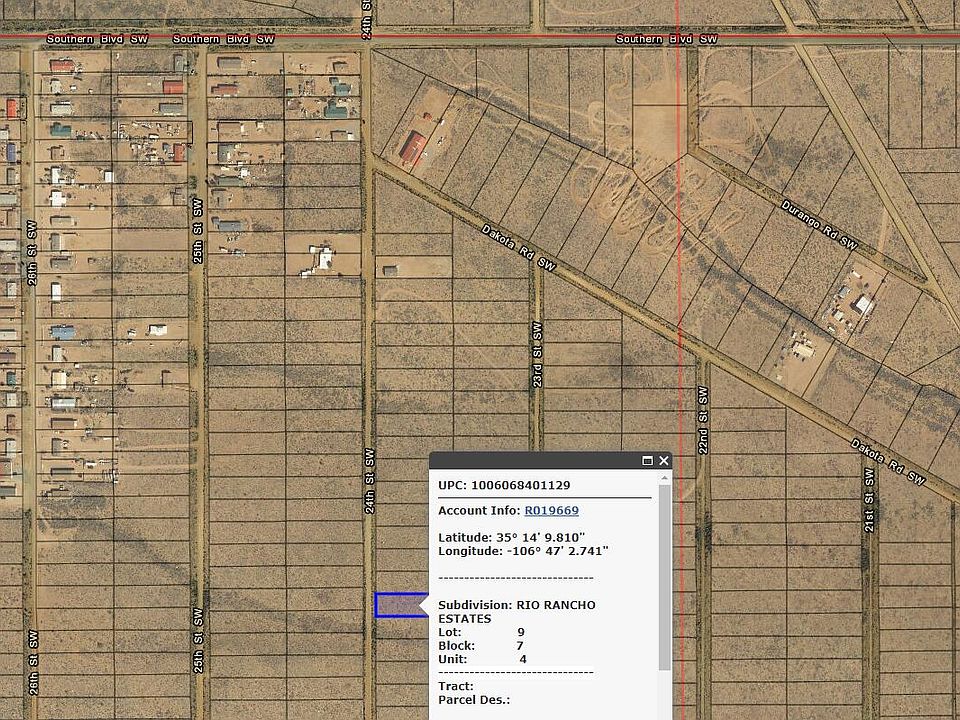Click the popup scroll-up arrow
This screenshot has height=720, width=960.
[665, 477]
